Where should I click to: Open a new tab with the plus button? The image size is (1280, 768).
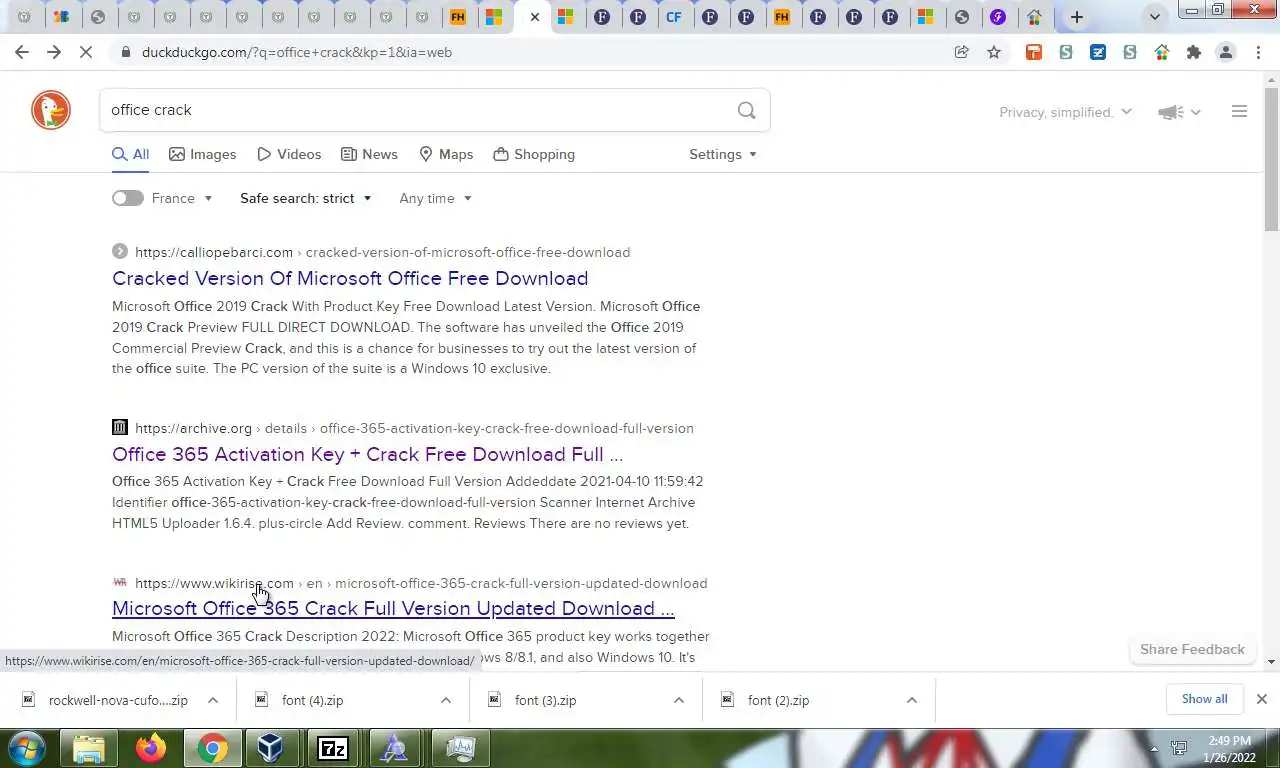click(x=1077, y=17)
